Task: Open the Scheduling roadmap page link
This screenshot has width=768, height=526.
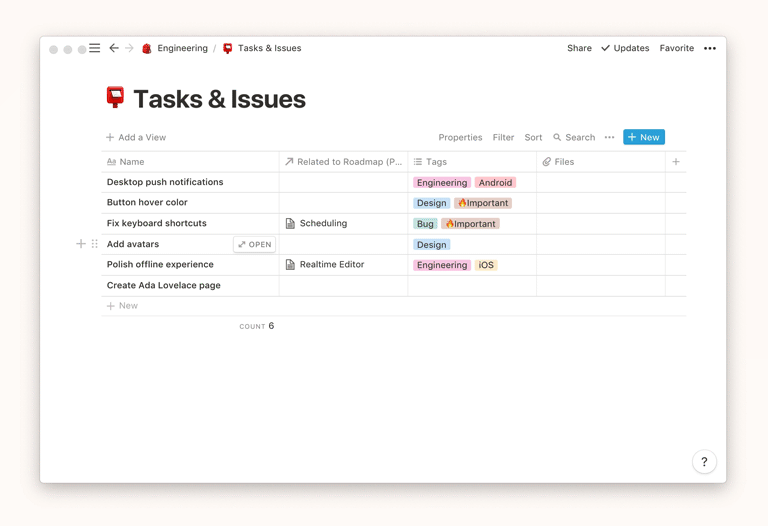Action: tap(322, 224)
